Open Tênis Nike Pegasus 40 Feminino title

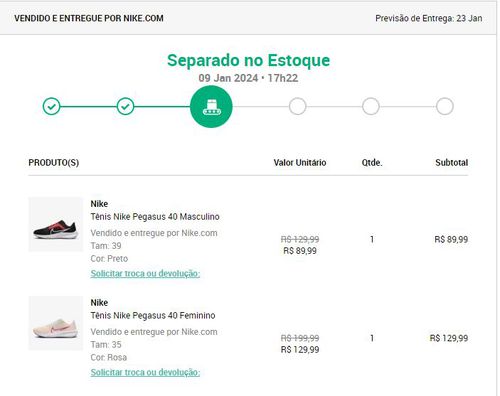pos(153,315)
